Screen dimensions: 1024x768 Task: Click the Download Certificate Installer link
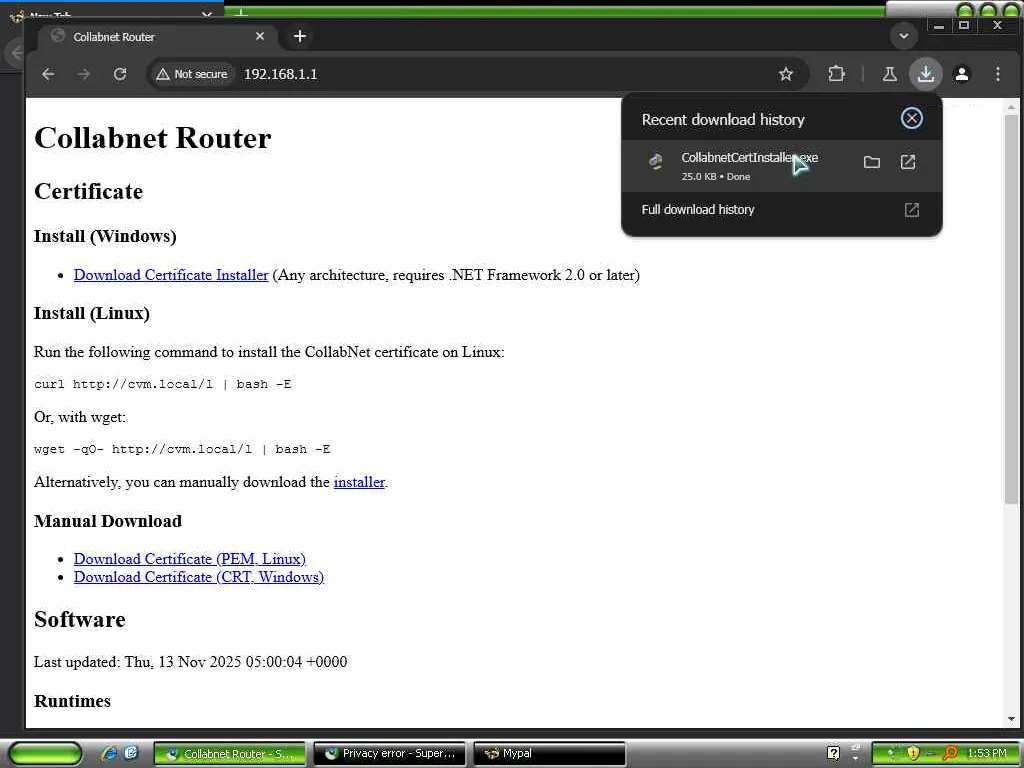click(171, 275)
